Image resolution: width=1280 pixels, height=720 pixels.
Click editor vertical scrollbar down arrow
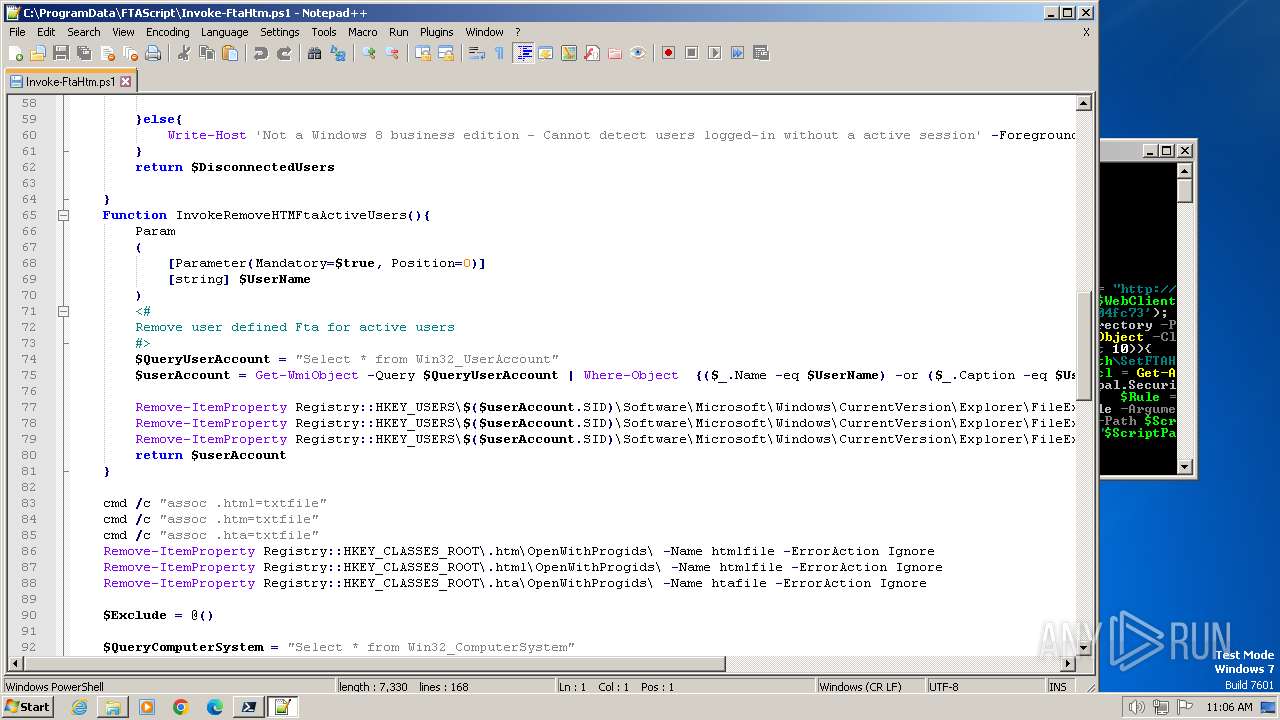pyautogui.click(x=1084, y=649)
